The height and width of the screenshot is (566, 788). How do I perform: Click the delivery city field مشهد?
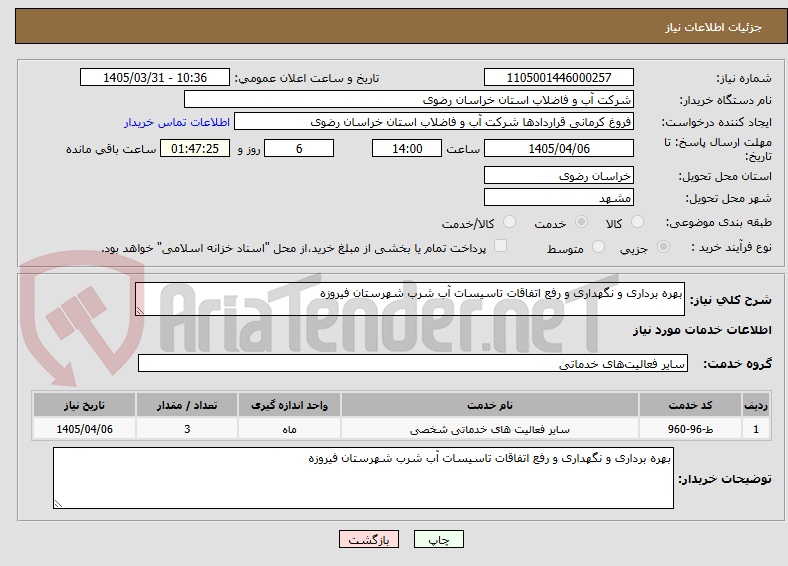[559, 197]
